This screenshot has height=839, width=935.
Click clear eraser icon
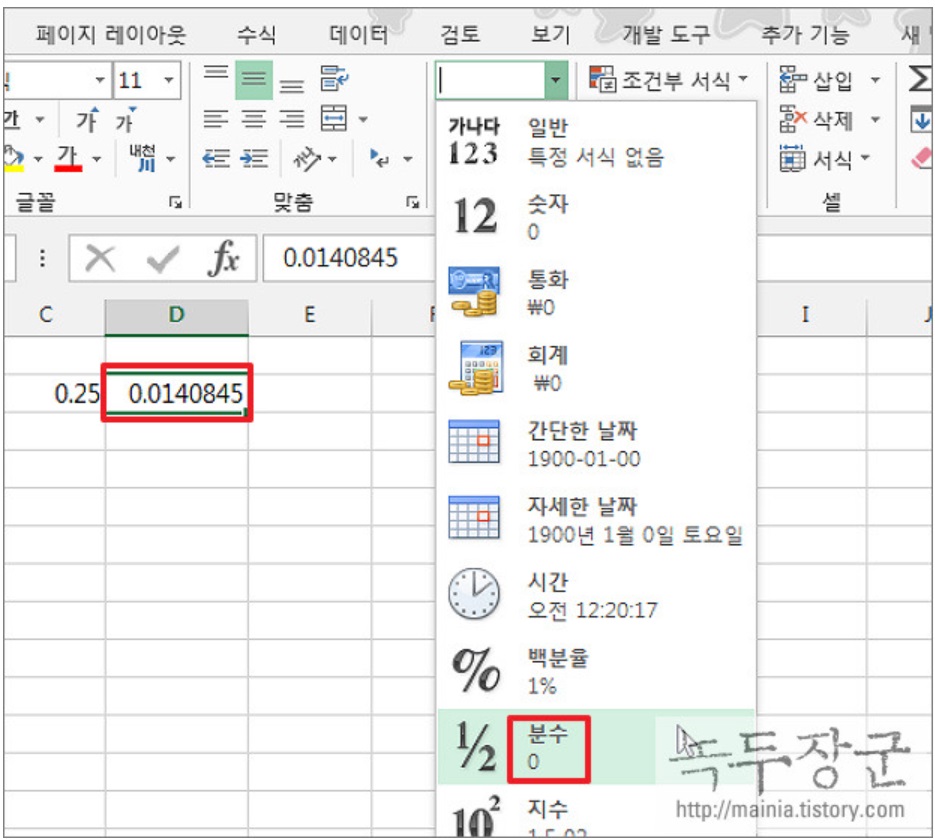point(922,159)
